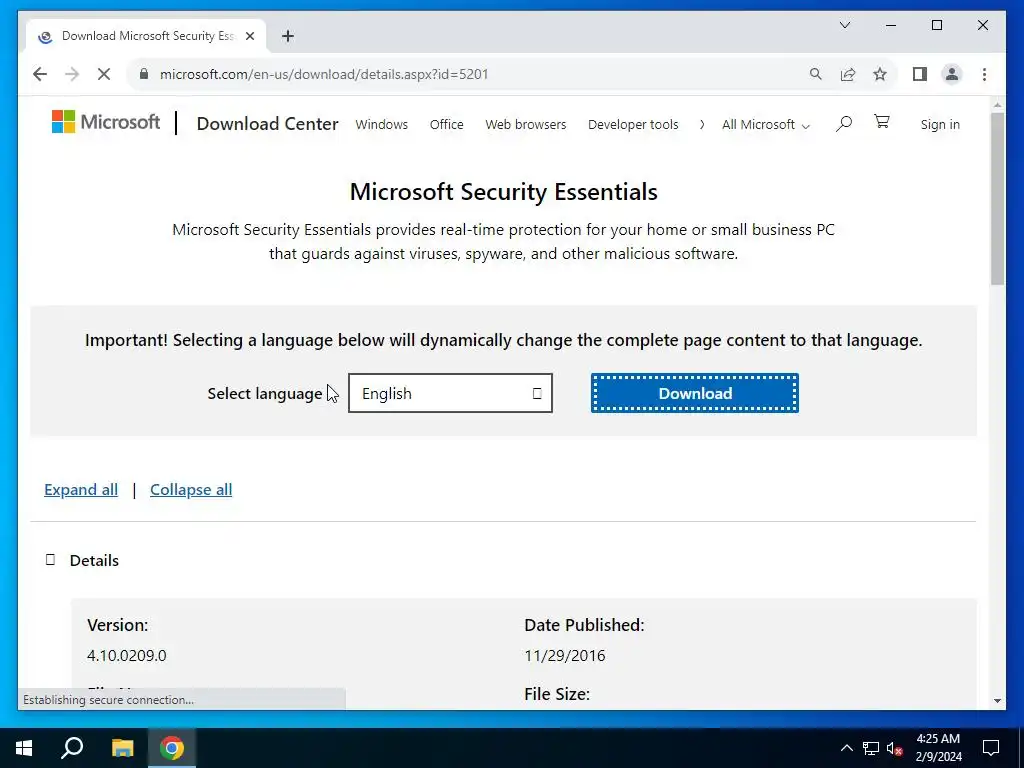This screenshot has height=768, width=1024.
Task: Toggle the Chrome side panel
Action: point(920,74)
